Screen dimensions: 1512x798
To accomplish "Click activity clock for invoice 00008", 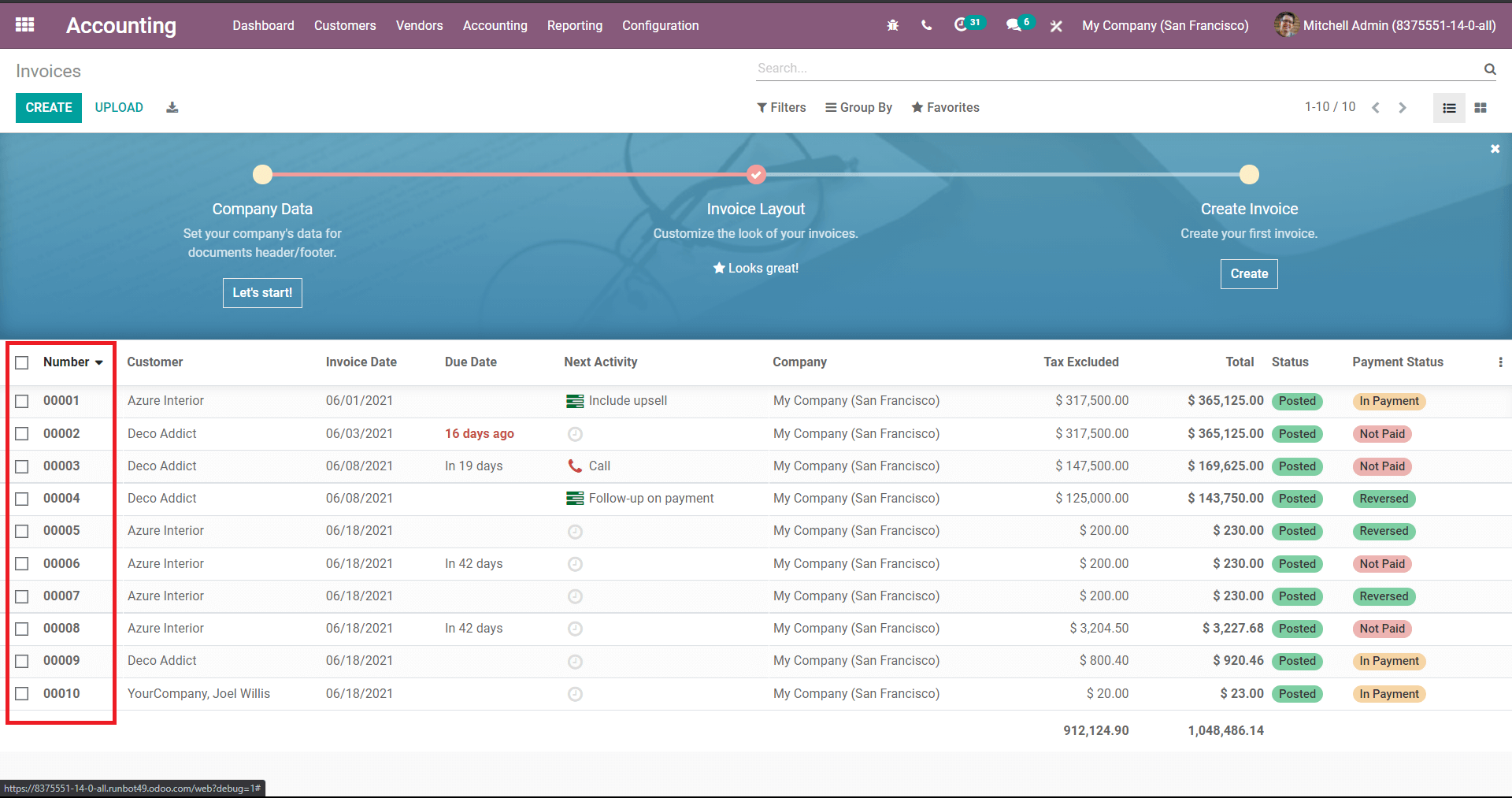I will (575, 629).
